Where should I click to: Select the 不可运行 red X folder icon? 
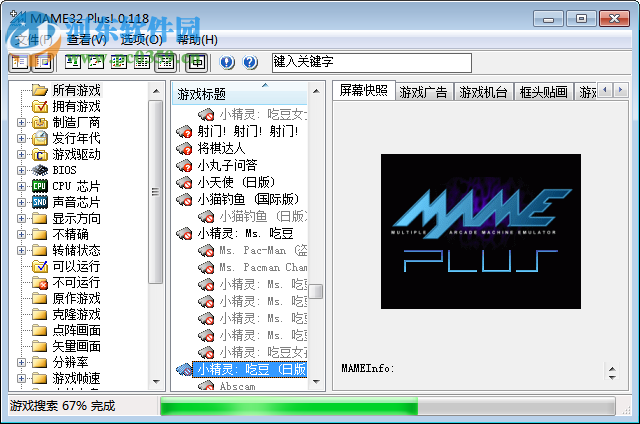coord(40,282)
